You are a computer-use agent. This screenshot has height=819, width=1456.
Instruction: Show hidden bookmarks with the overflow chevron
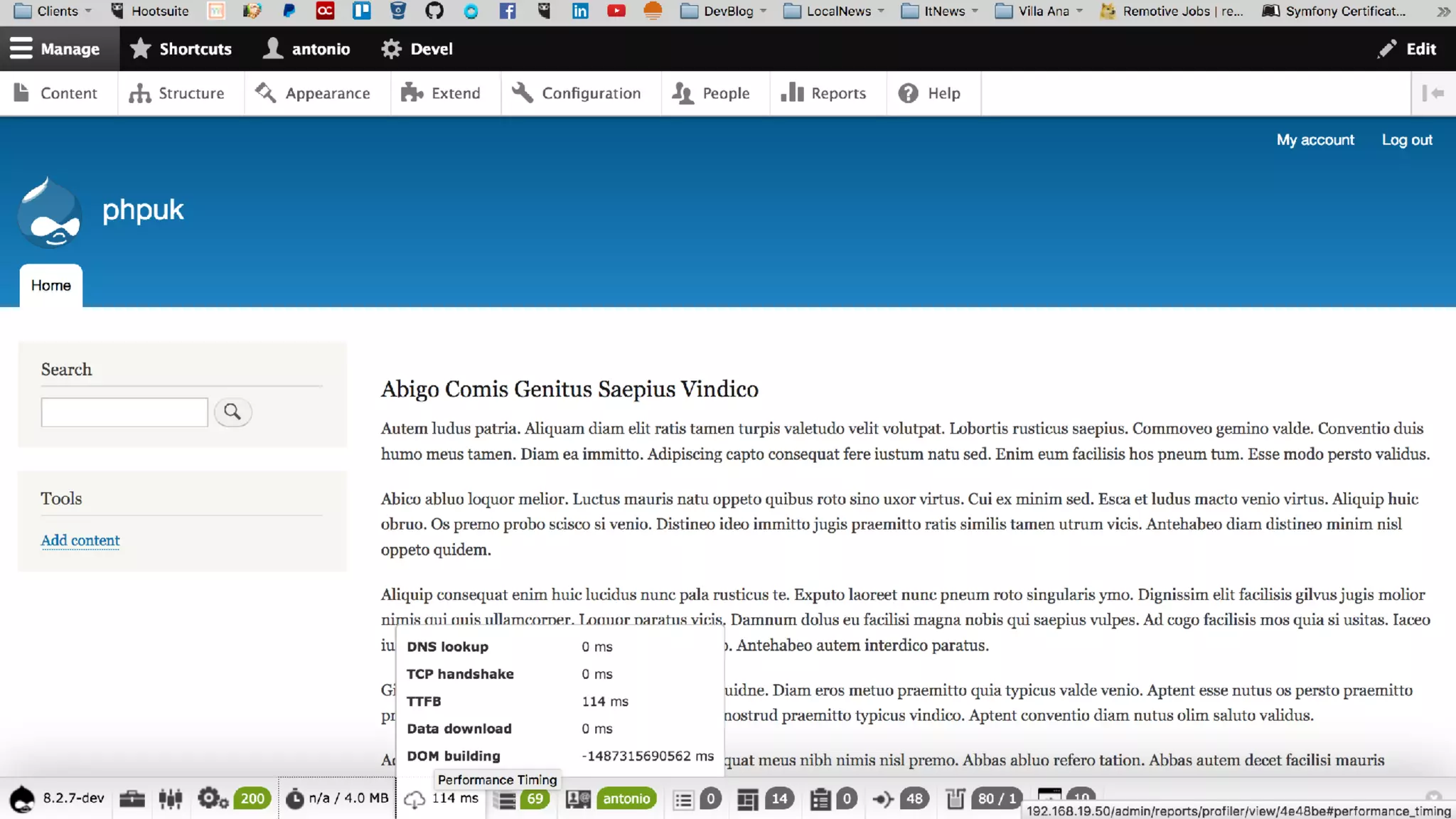[1442, 11]
